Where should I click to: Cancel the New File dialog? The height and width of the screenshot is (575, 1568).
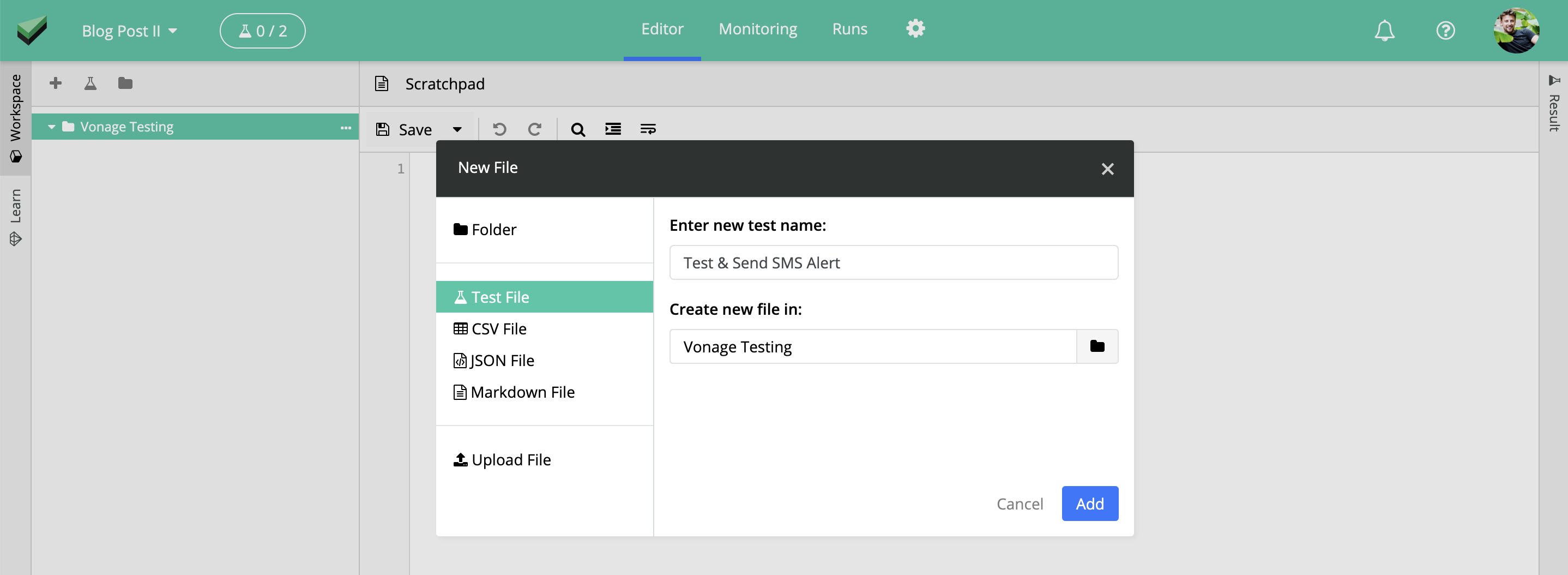[x=1019, y=504]
